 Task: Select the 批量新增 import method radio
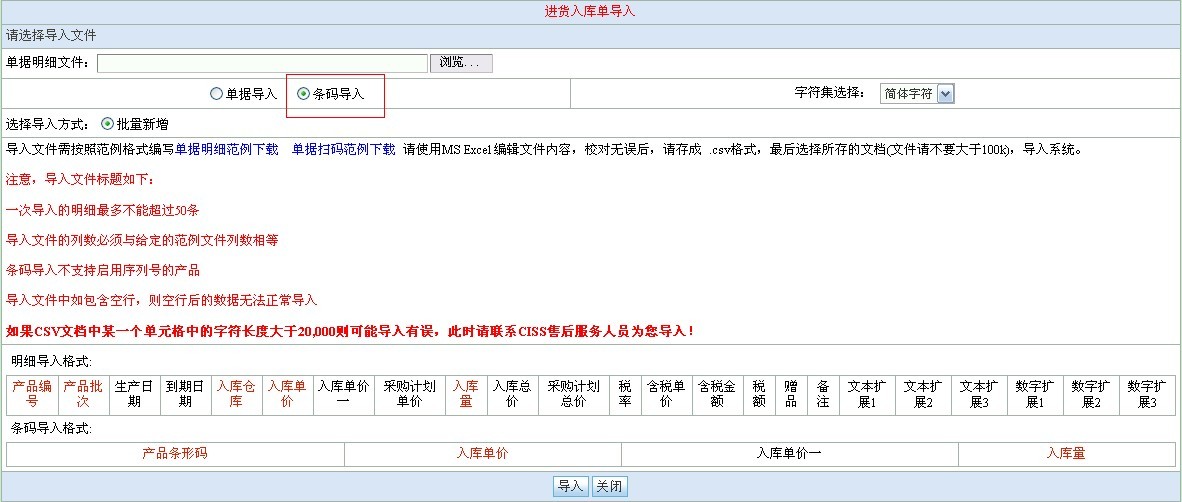[x=108, y=124]
